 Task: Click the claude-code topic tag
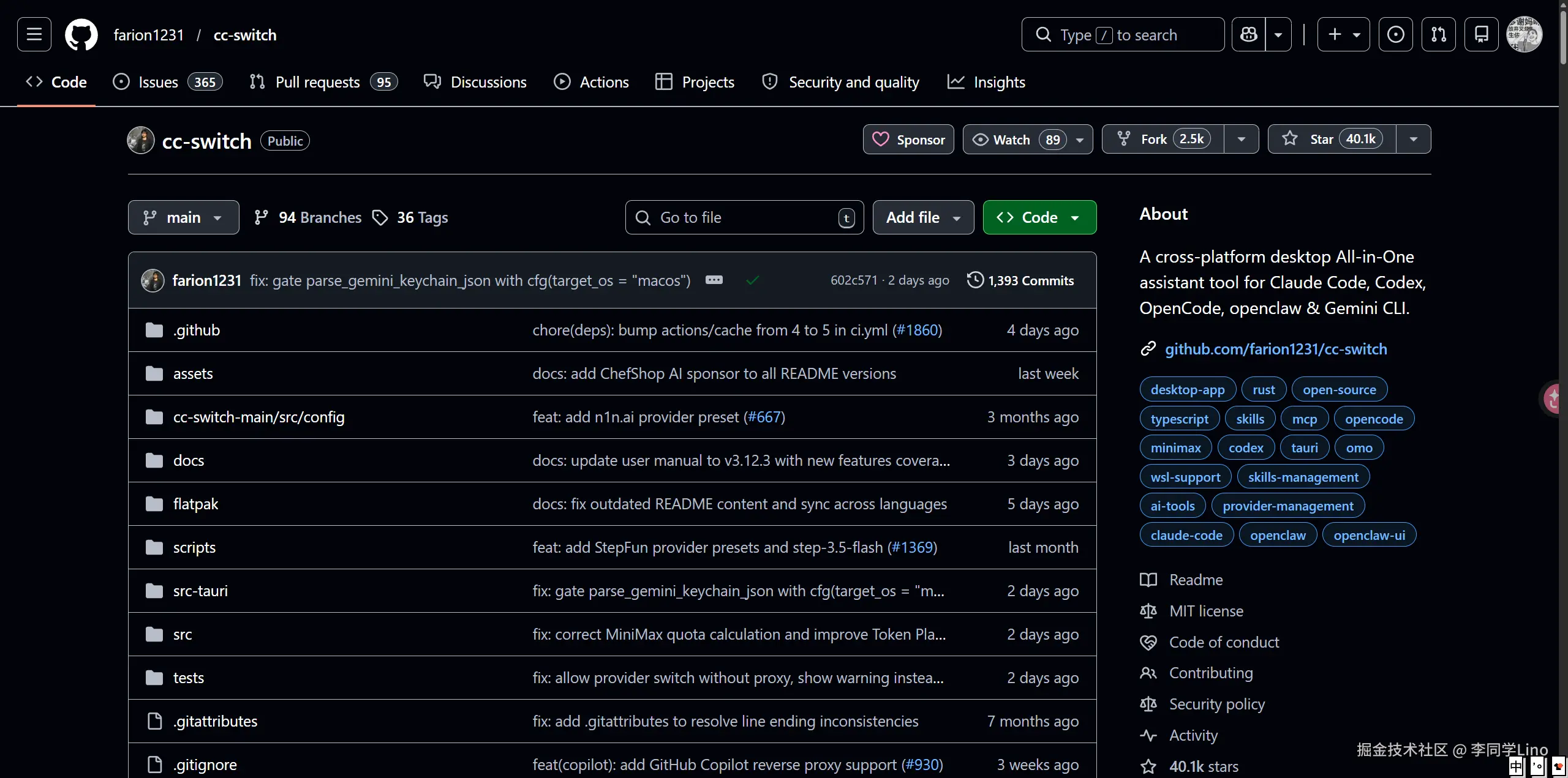tap(1186, 535)
